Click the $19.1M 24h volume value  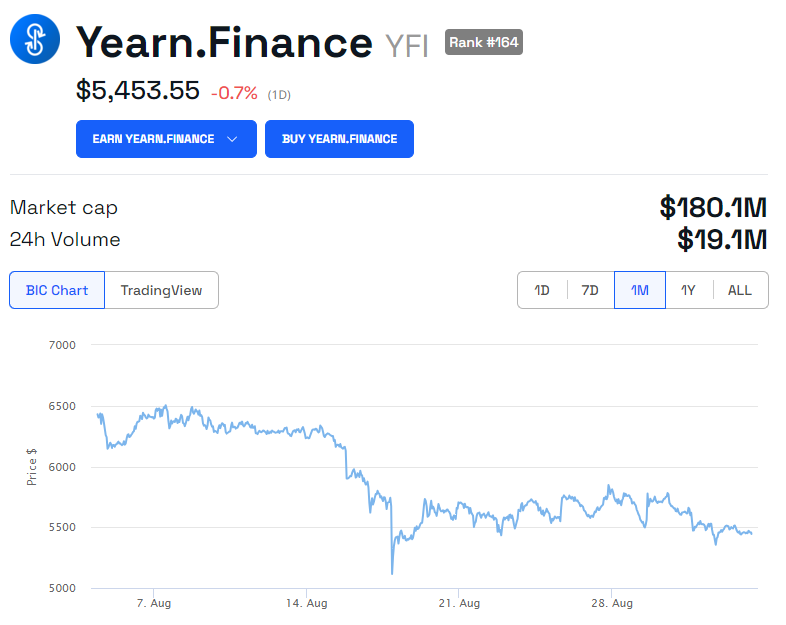click(x=721, y=239)
